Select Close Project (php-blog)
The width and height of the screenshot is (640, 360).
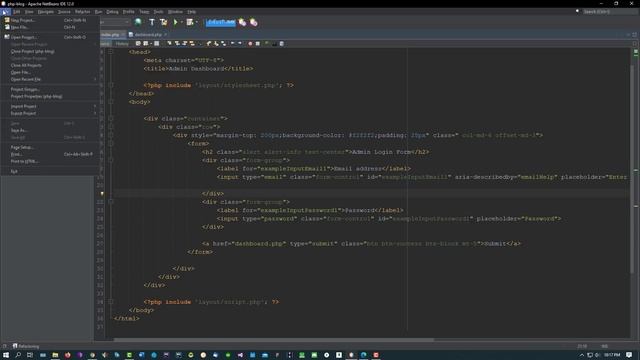click(x=49, y=51)
